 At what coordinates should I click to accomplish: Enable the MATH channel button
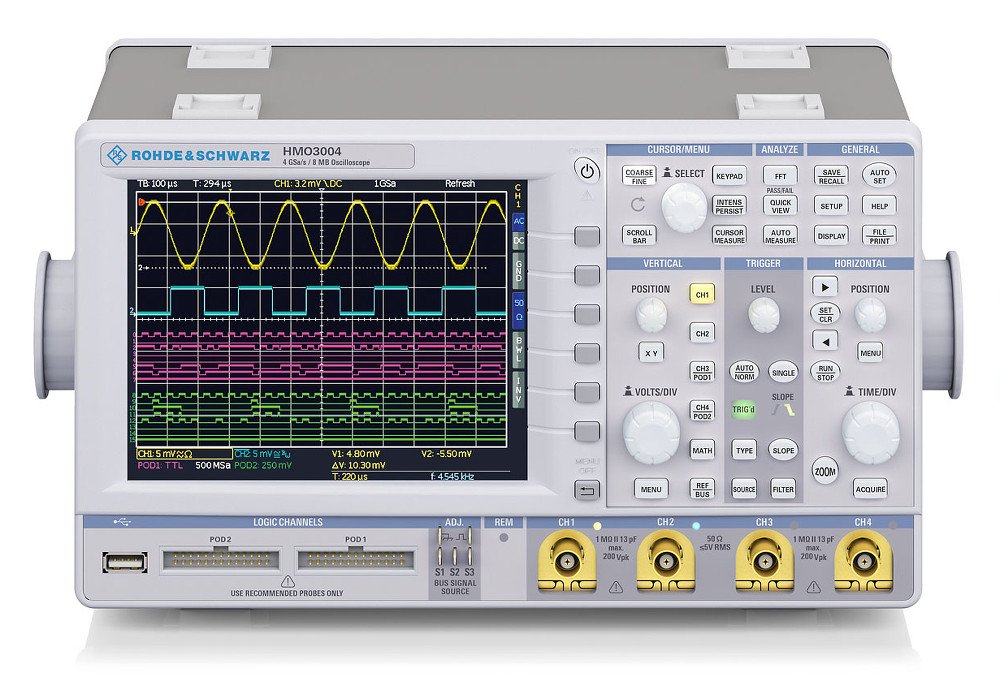702,450
